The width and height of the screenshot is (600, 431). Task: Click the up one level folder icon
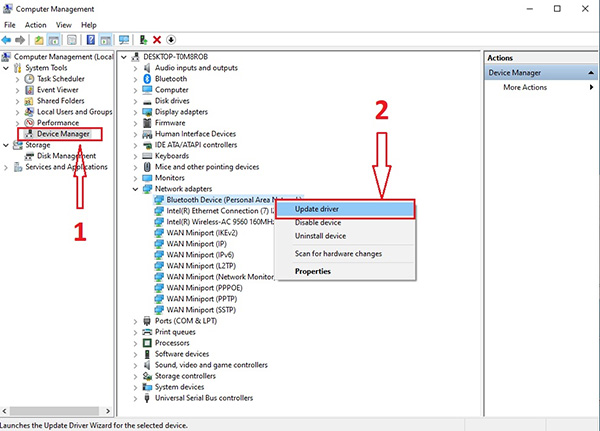pyautogui.click(x=39, y=39)
